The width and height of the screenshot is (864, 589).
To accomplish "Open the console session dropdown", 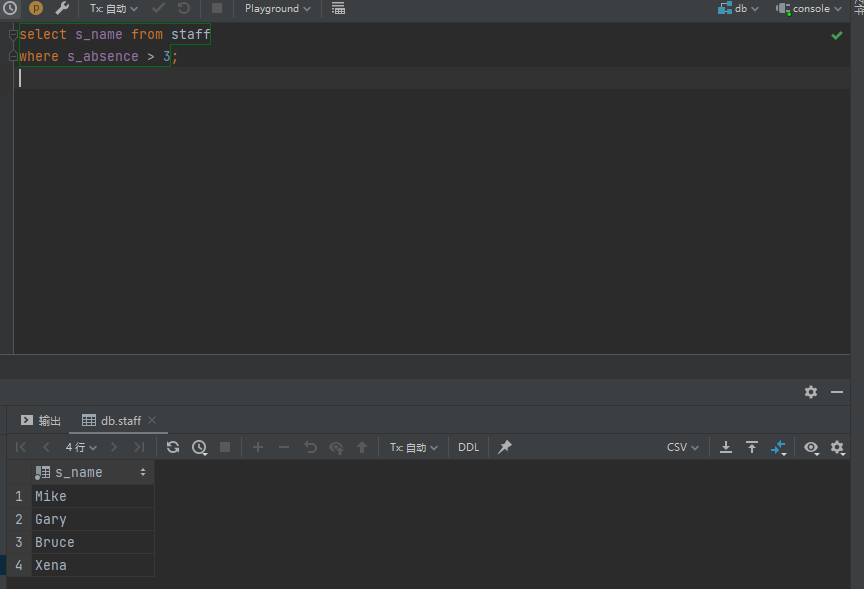I will (809, 9).
